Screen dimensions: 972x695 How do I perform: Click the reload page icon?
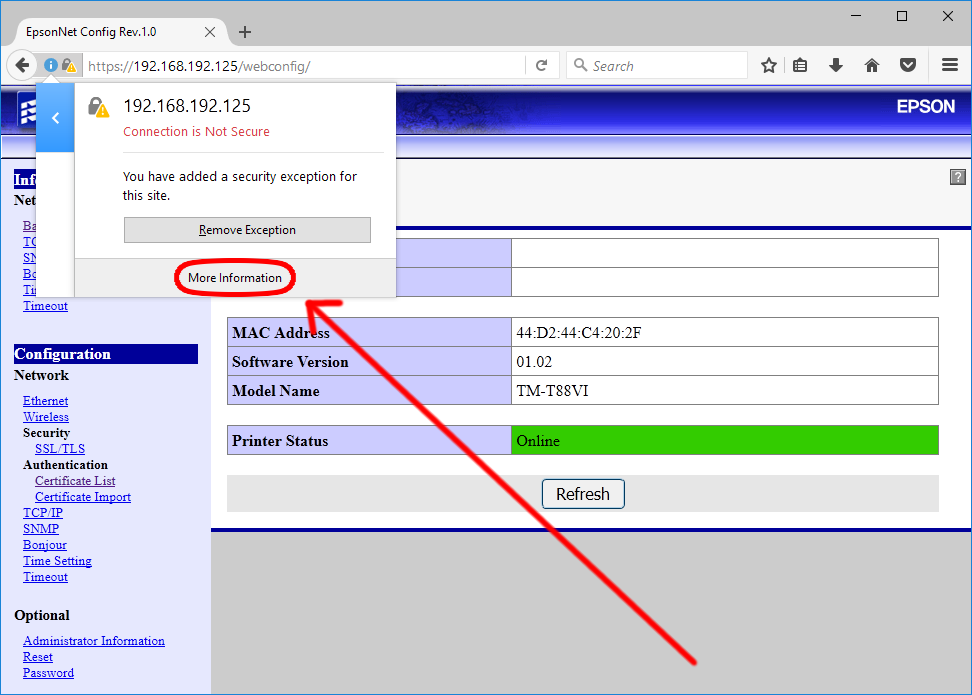click(x=541, y=66)
